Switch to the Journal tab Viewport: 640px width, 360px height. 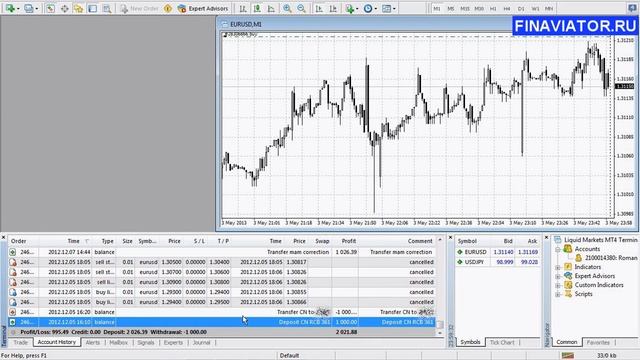(x=201, y=342)
